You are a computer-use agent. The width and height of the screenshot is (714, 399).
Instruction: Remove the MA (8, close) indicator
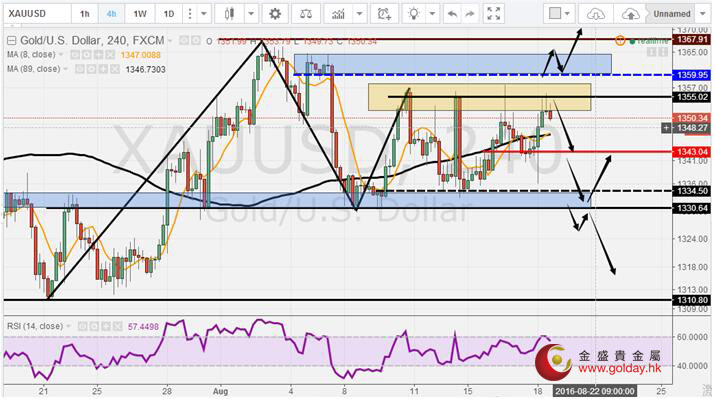click(x=110, y=55)
